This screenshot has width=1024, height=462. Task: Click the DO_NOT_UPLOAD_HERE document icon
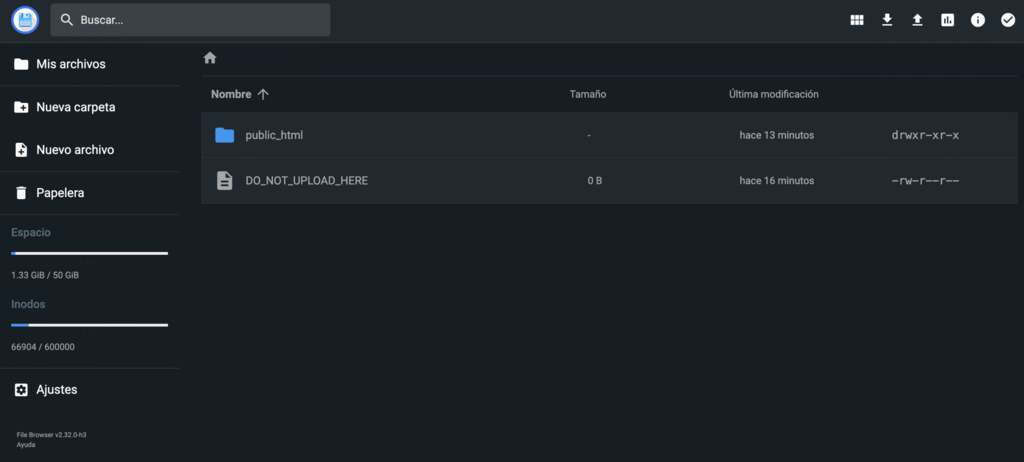[225, 181]
